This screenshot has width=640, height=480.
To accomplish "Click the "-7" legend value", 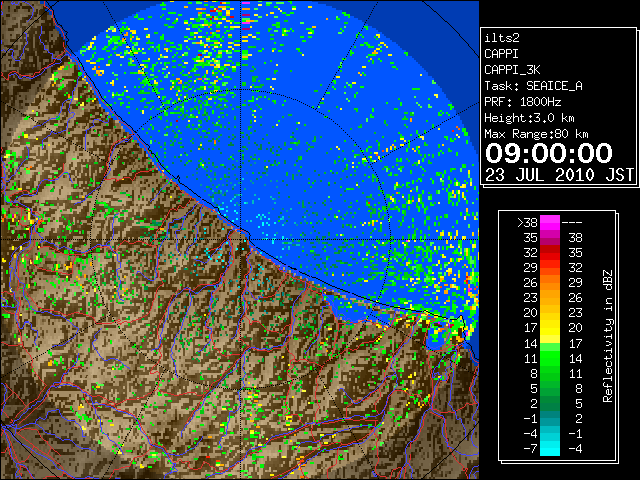I will click(531, 448).
